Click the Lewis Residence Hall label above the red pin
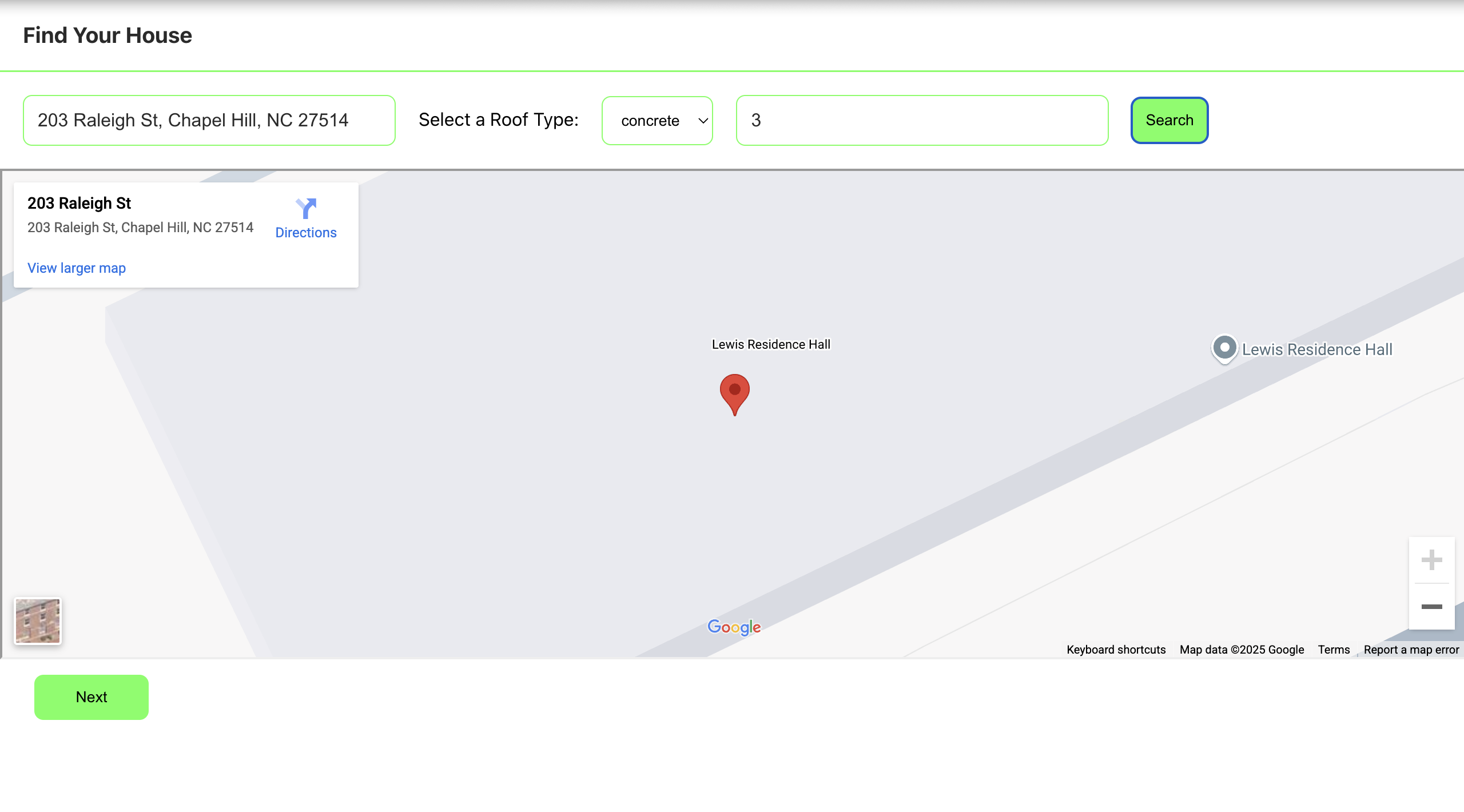1464x812 pixels. pos(771,344)
